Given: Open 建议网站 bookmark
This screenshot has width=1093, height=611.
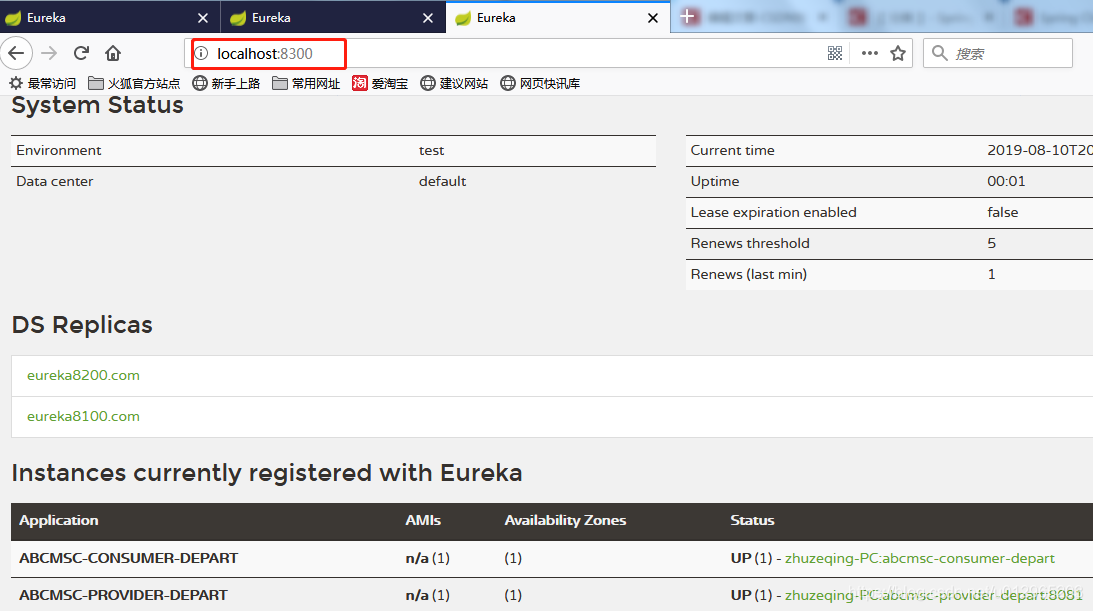Looking at the screenshot, I should (454, 84).
